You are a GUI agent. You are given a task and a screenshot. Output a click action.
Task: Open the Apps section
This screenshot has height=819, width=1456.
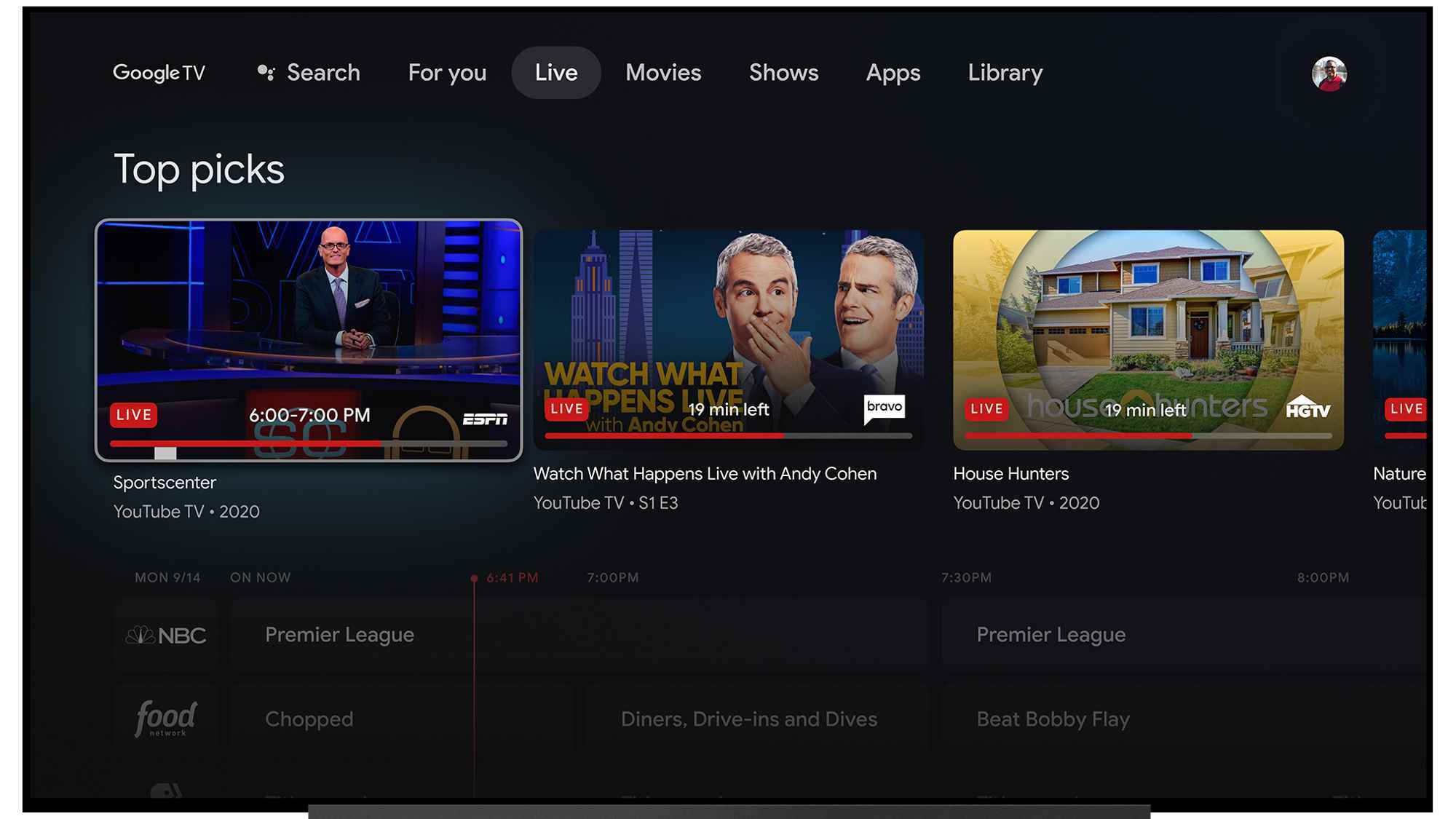pos(893,71)
